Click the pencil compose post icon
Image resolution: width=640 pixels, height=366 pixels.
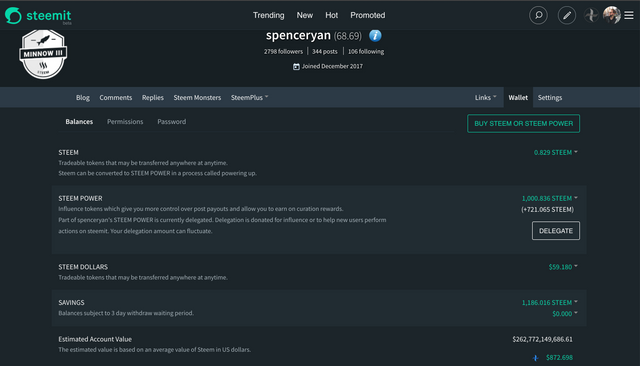567,16
